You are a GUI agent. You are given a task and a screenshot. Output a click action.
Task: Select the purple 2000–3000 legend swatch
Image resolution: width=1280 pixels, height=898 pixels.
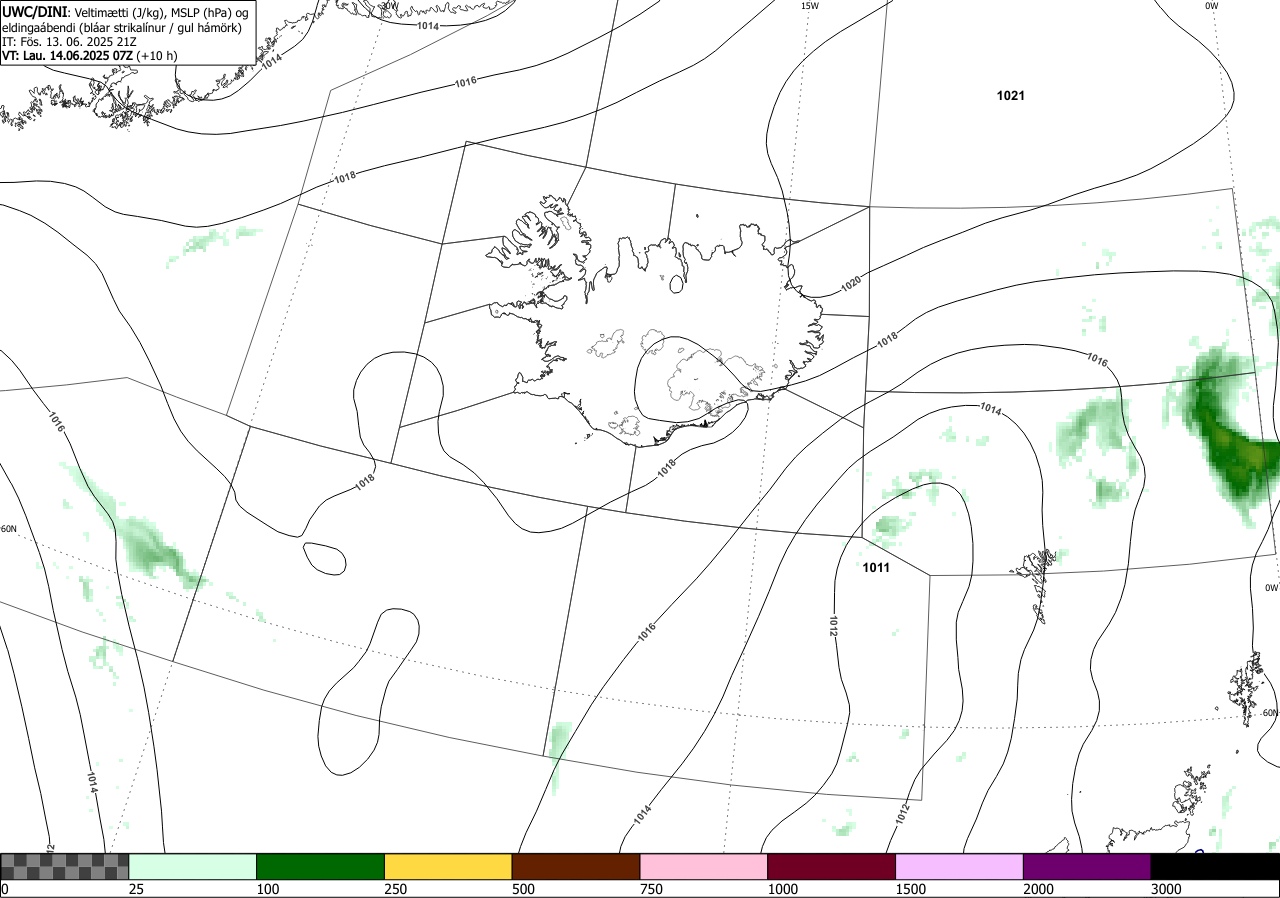[x=1087, y=866]
